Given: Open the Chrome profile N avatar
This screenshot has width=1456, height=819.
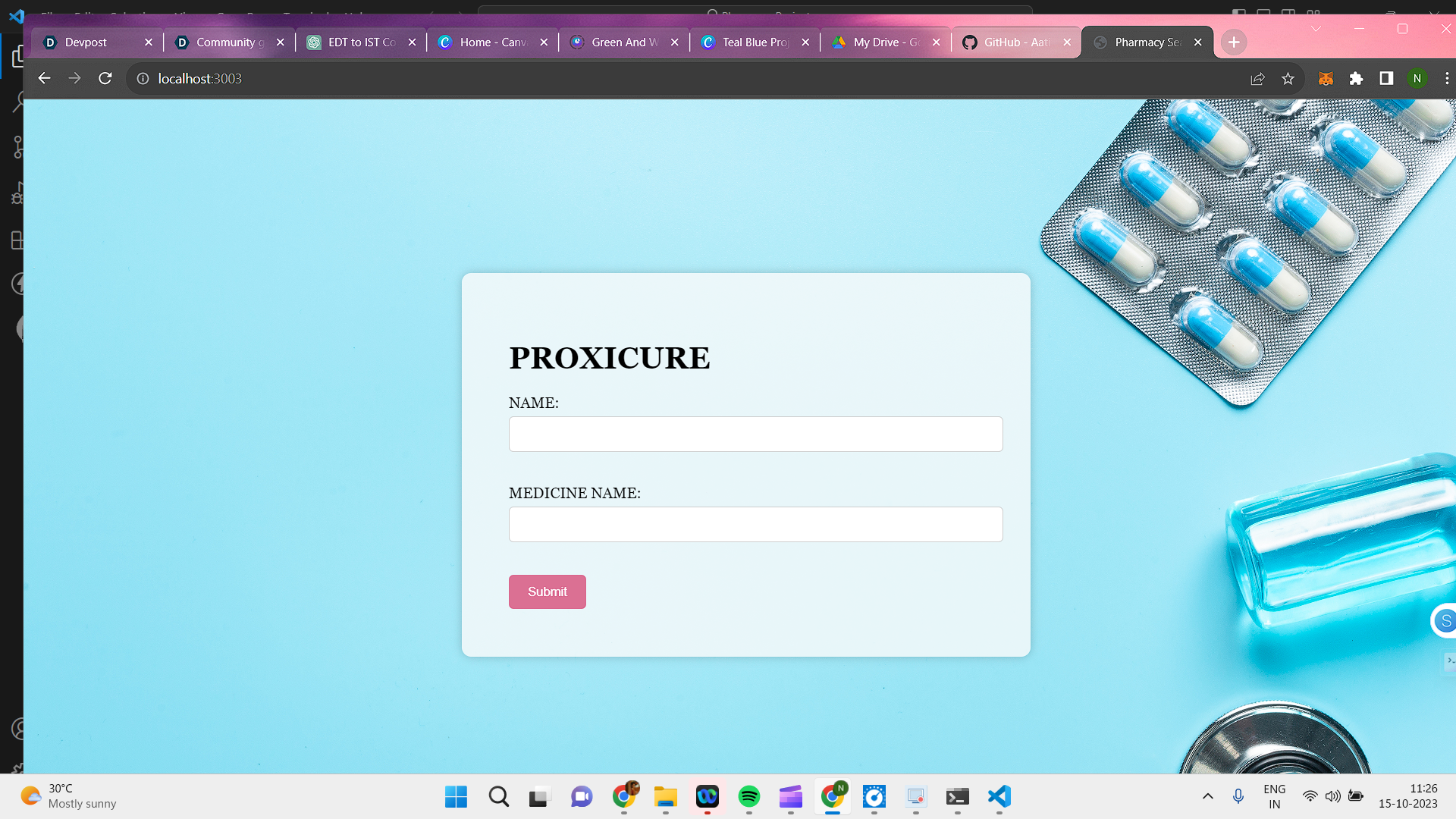Looking at the screenshot, I should coord(1417,78).
